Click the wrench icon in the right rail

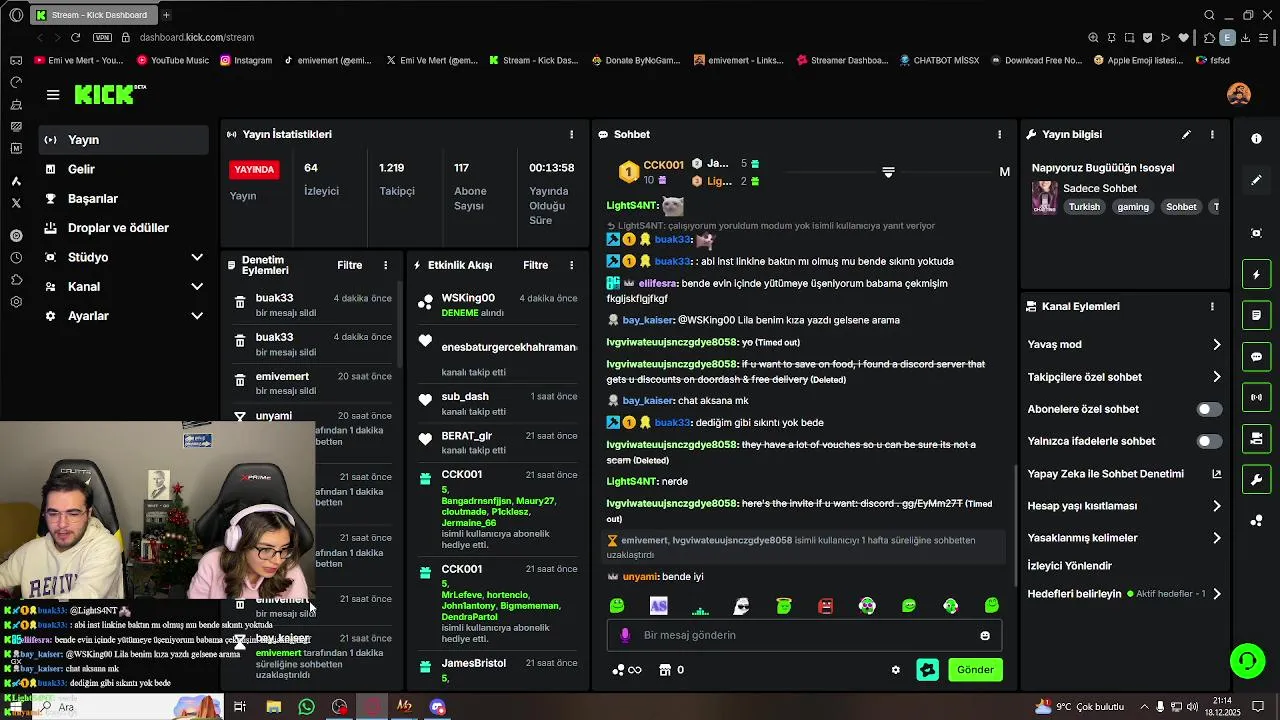tap(1257, 479)
